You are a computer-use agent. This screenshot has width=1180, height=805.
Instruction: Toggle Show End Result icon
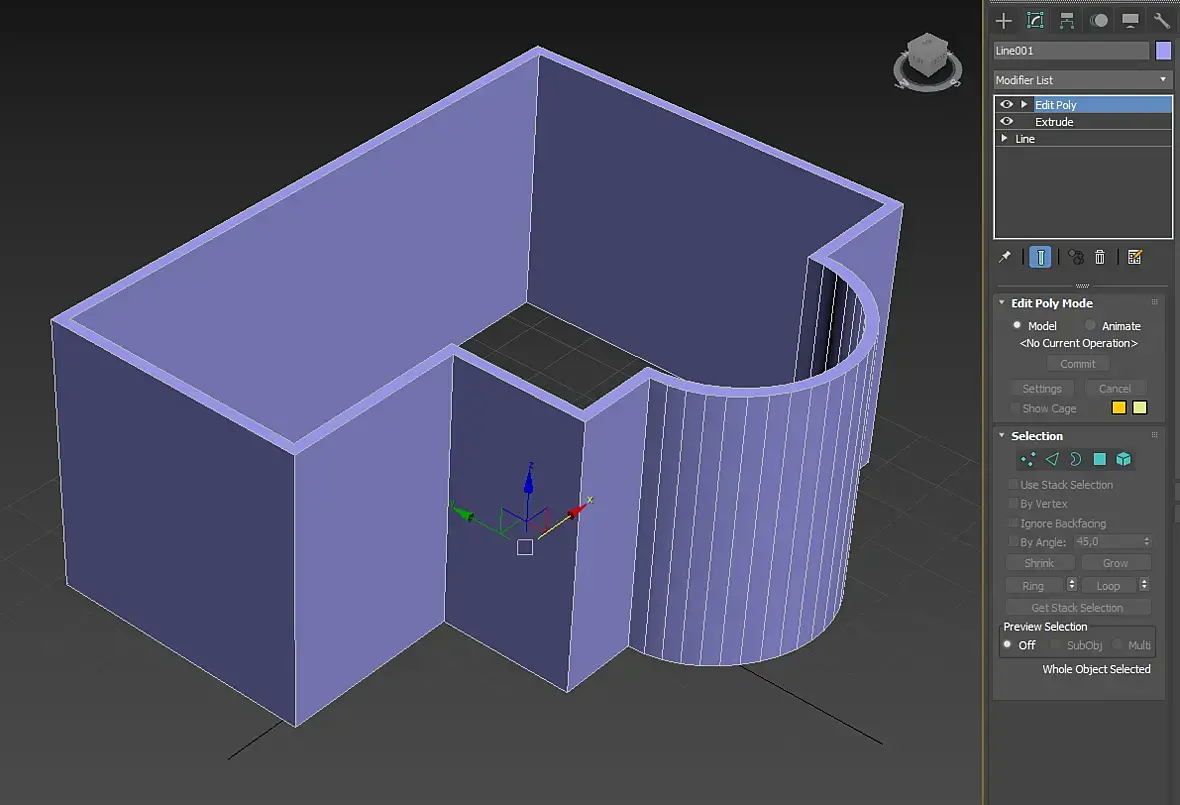(x=1040, y=257)
